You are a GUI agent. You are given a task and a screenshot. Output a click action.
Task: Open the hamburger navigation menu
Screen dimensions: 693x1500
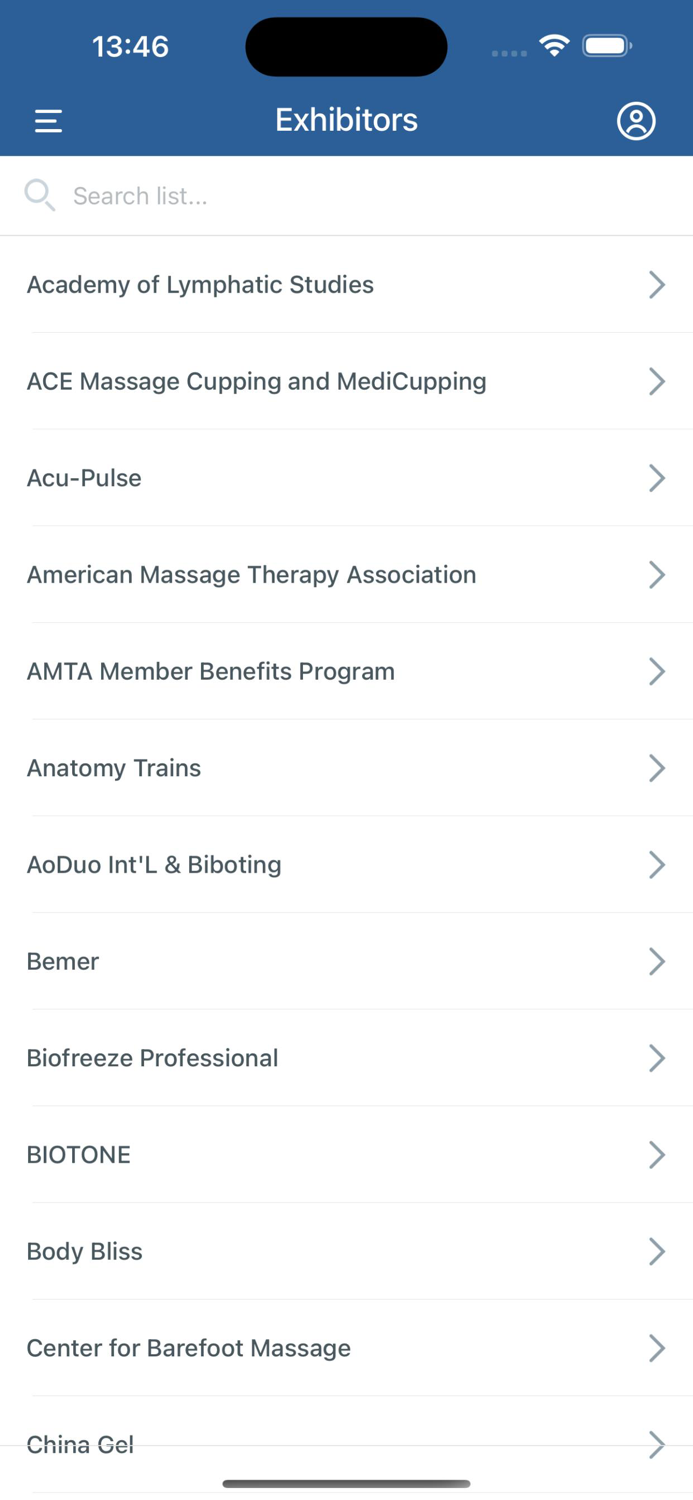click(x=47, y=120)
